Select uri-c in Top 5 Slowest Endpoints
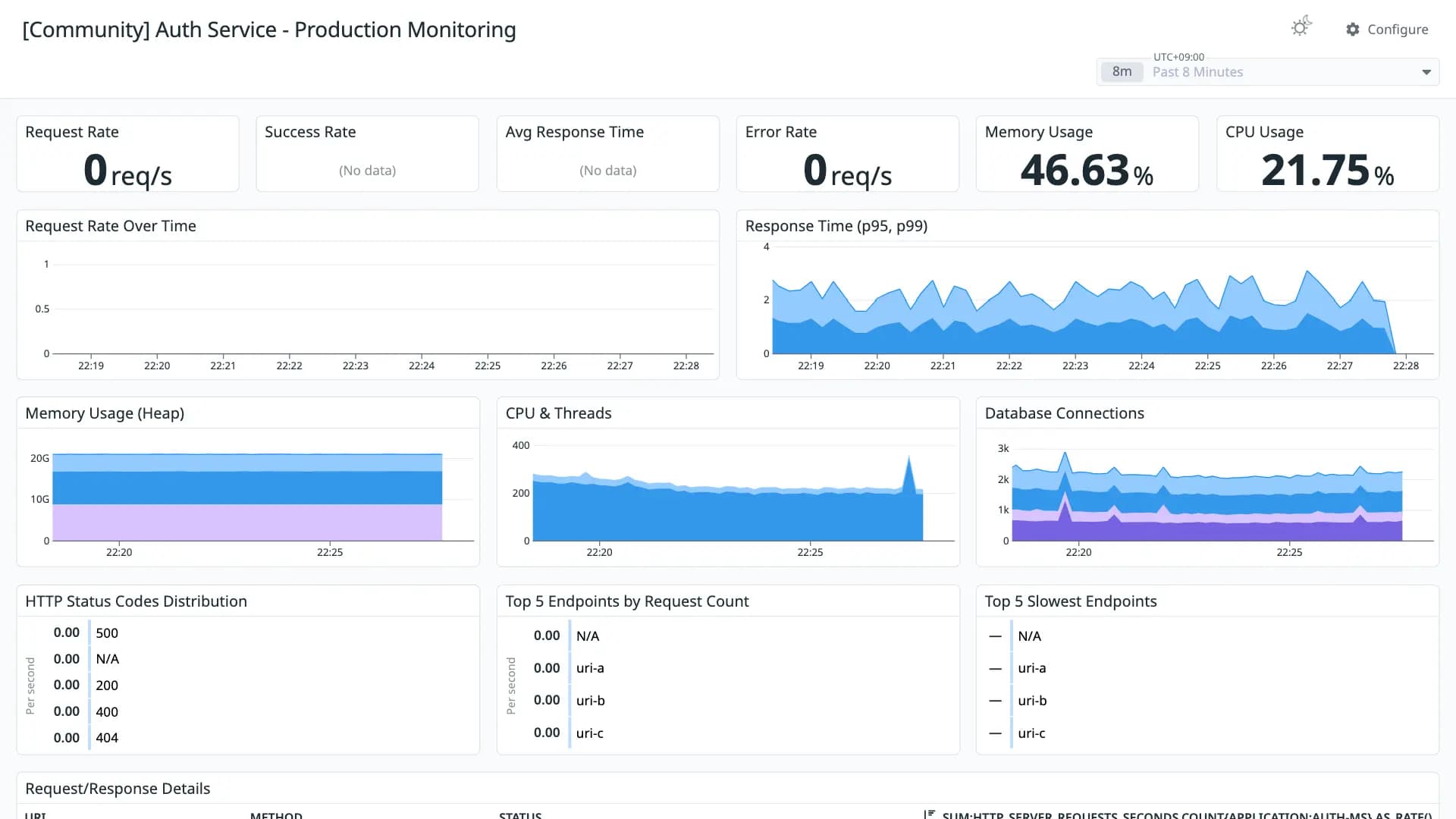1456x819 pixels. point(1031,733)
